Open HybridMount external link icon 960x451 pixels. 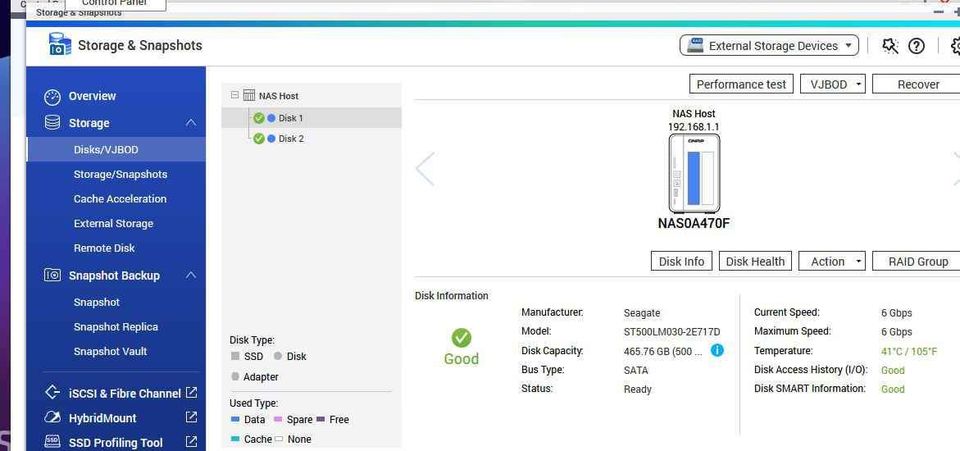[x=192, y=417]
